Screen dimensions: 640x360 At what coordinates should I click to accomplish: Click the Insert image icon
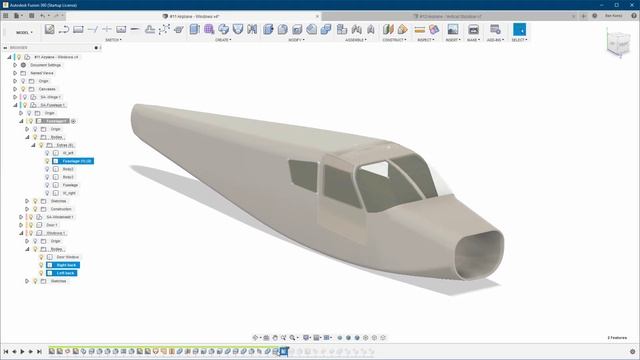click(x=453, y=29)
